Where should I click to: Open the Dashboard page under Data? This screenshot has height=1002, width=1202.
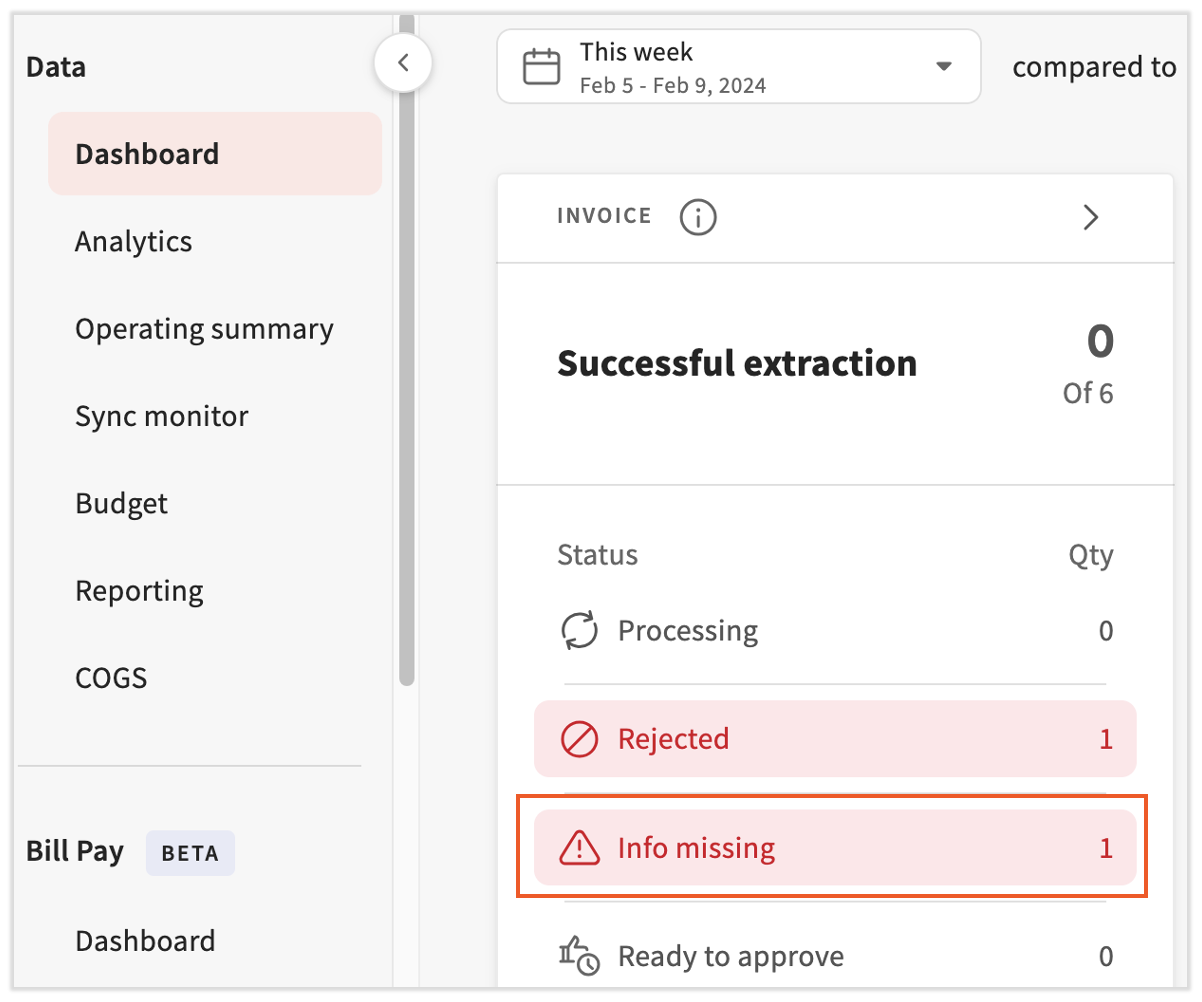point(146,153)
